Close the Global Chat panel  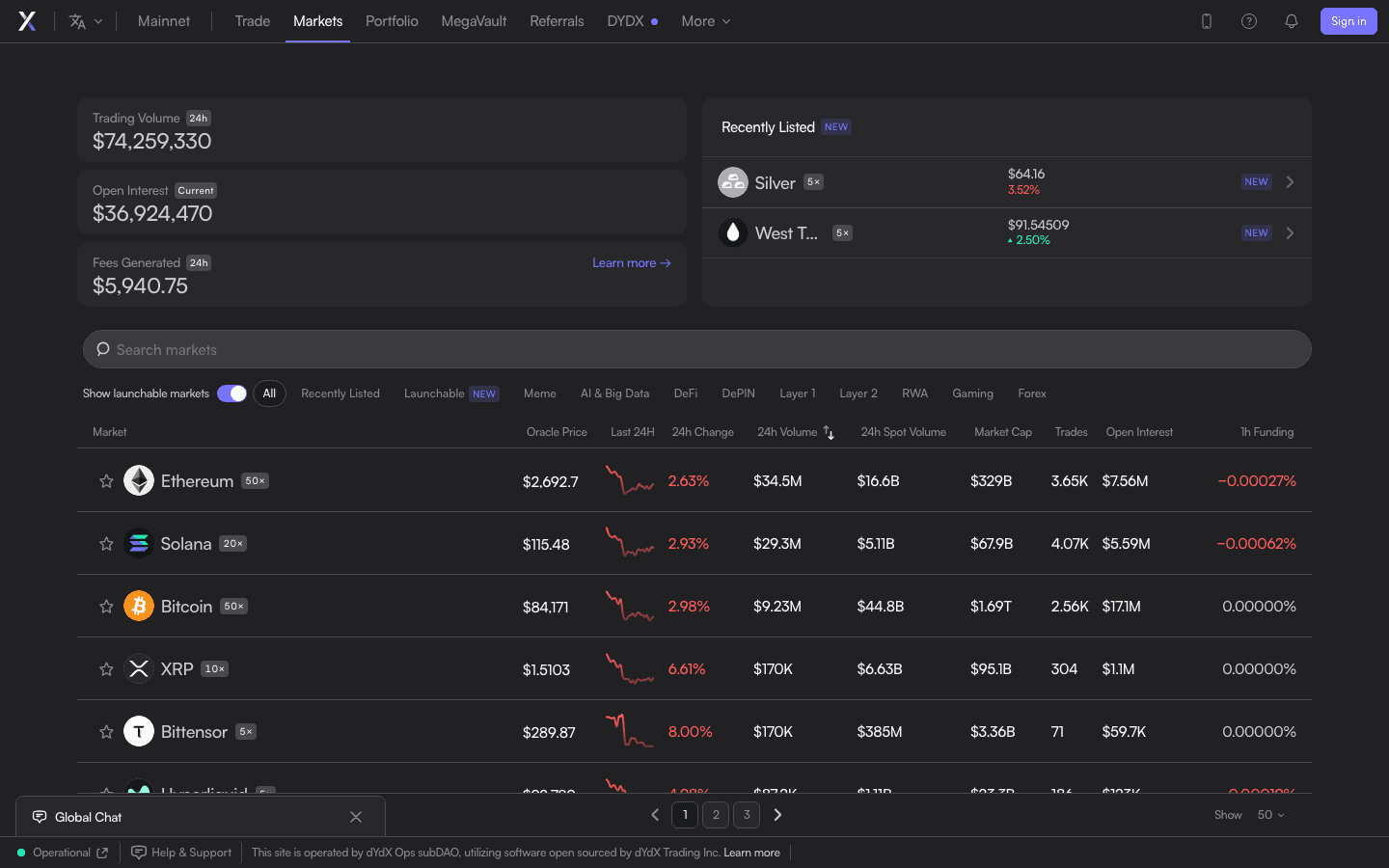click(x=356, y=817)
